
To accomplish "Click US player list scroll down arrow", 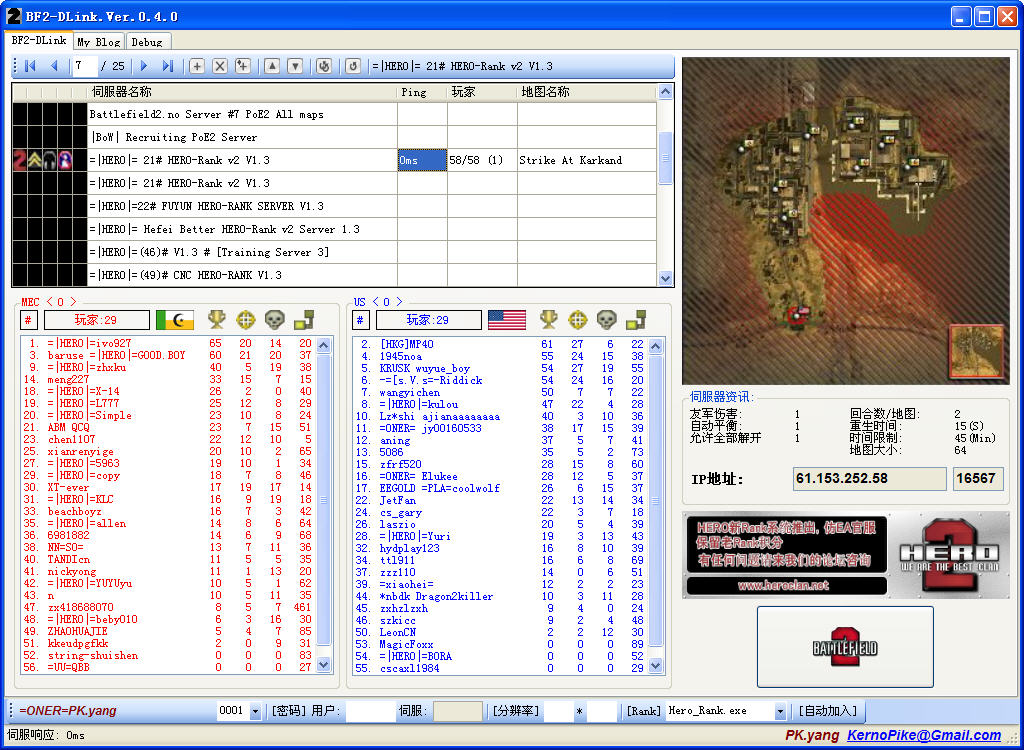I will pos(656,665).
